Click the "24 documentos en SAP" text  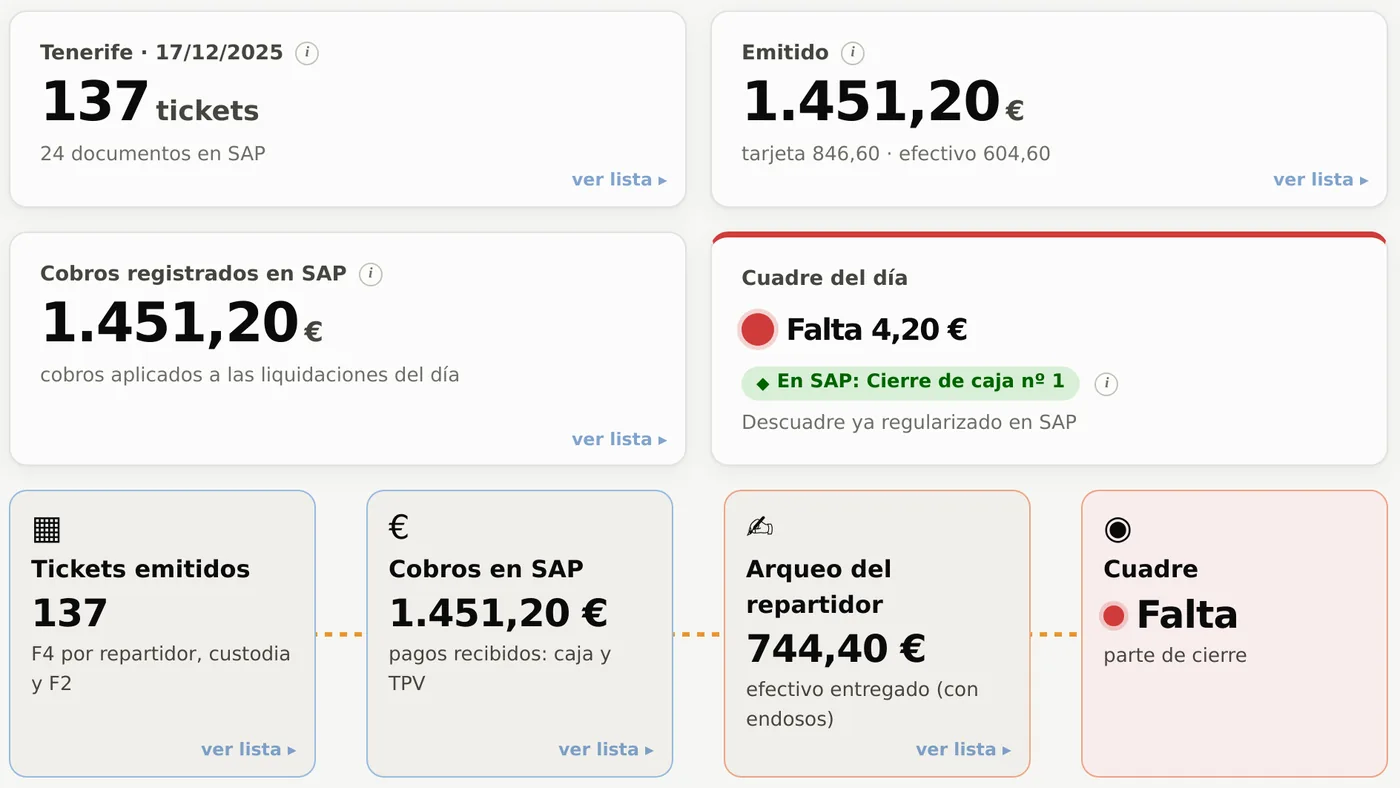click(153, 154)
